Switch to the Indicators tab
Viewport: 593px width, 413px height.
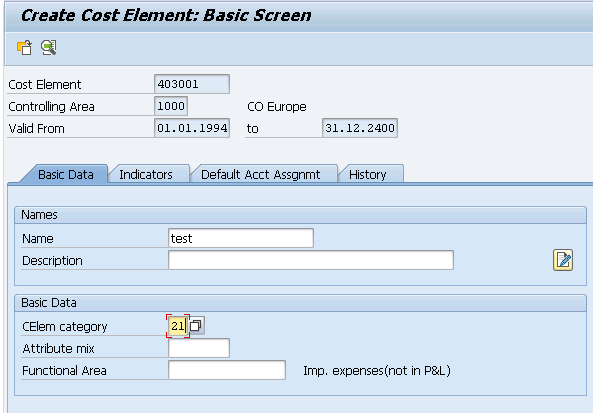pos(146,175)
